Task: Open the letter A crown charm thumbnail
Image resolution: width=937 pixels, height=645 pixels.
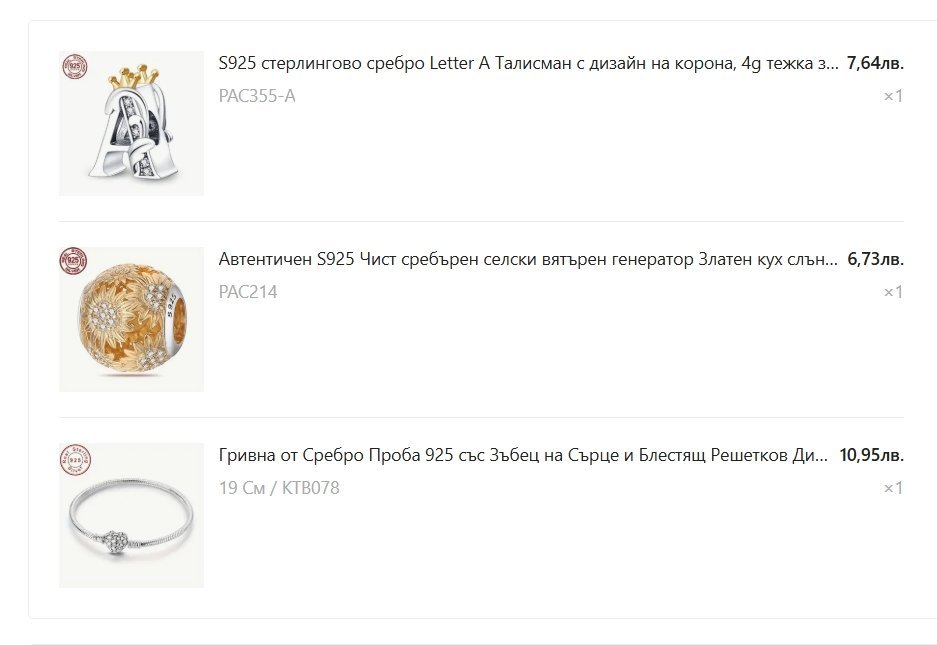Action: point(131,123)
